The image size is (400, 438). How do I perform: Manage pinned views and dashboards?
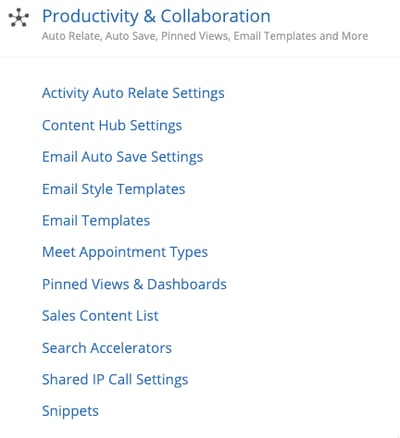tap(134, 284)
